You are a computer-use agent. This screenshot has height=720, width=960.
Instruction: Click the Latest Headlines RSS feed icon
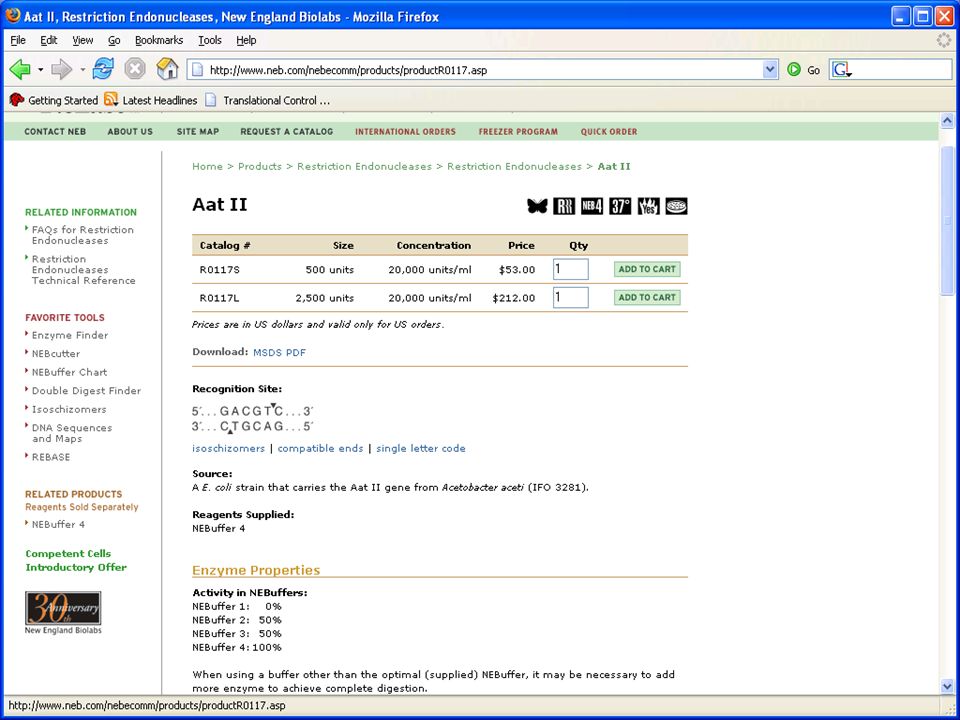tap(111, 100)
